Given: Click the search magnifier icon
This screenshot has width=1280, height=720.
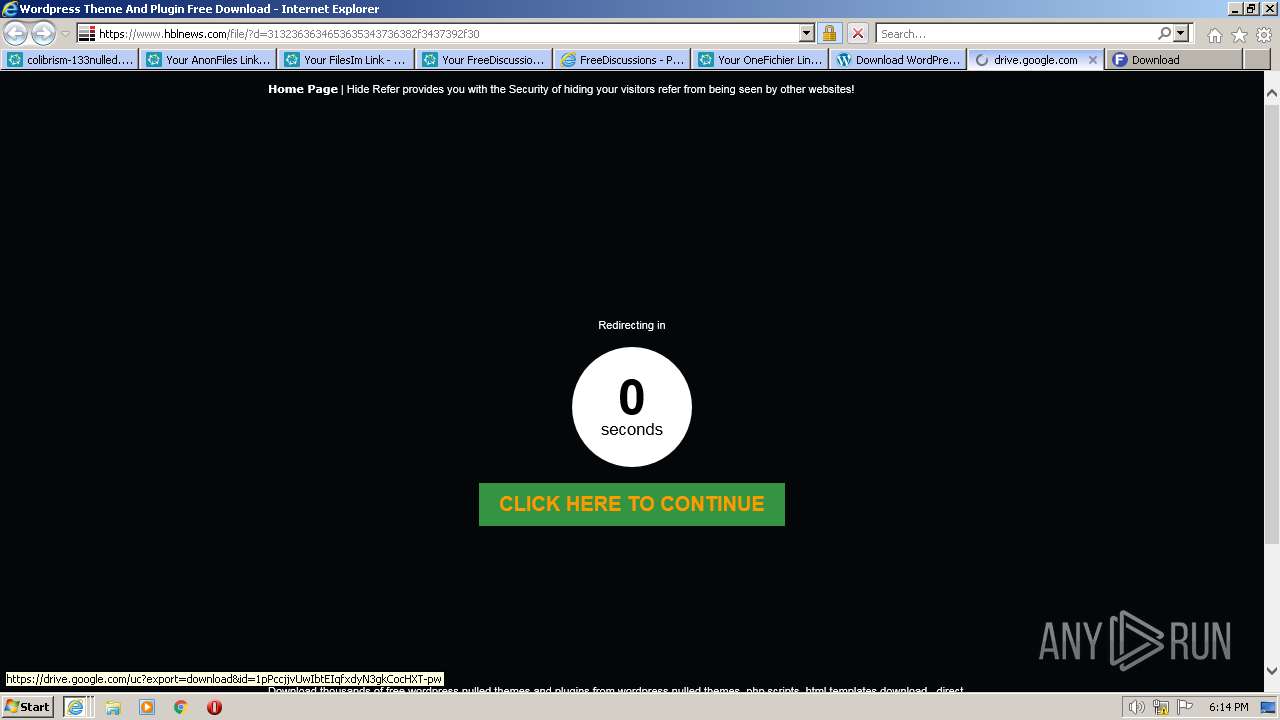Looking at the screenshot, I should coord(1165,33).
